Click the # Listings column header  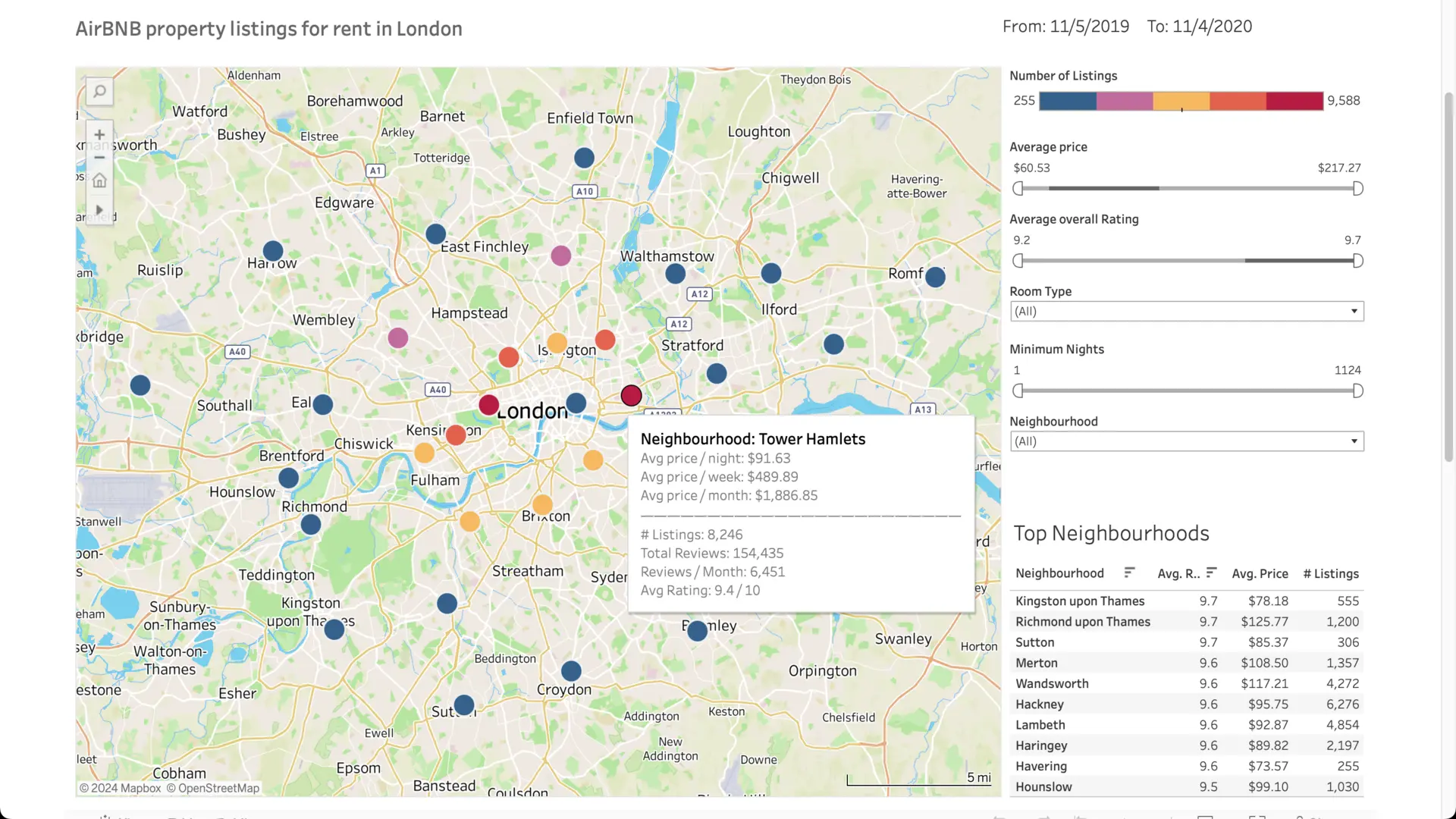(1330, 573)
